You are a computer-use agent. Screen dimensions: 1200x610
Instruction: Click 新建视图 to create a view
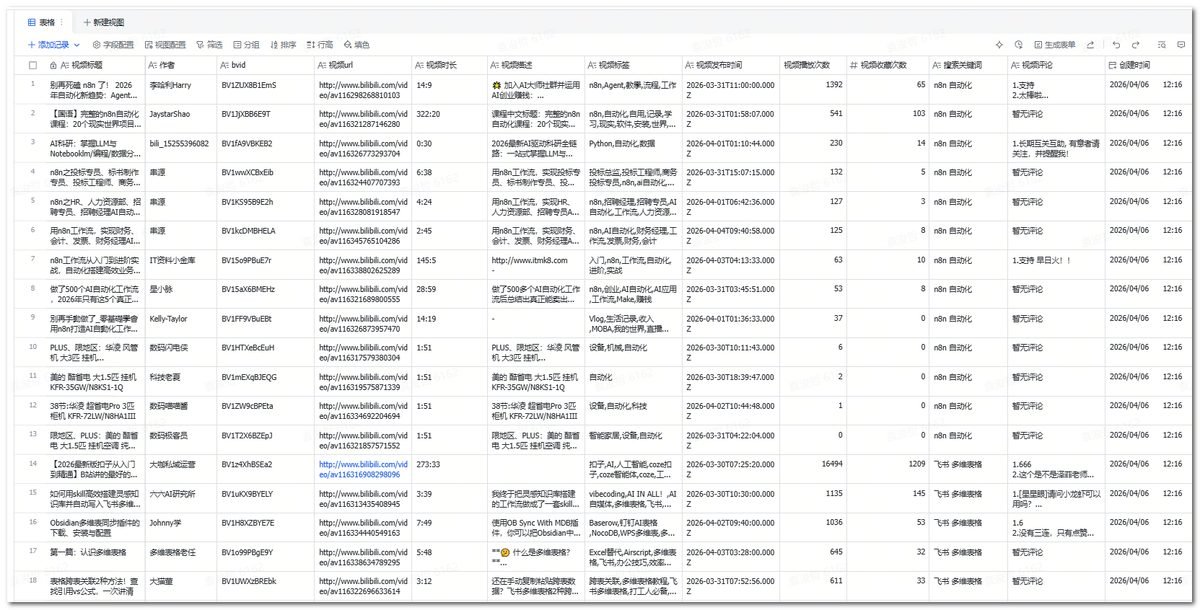pos(104,21)
